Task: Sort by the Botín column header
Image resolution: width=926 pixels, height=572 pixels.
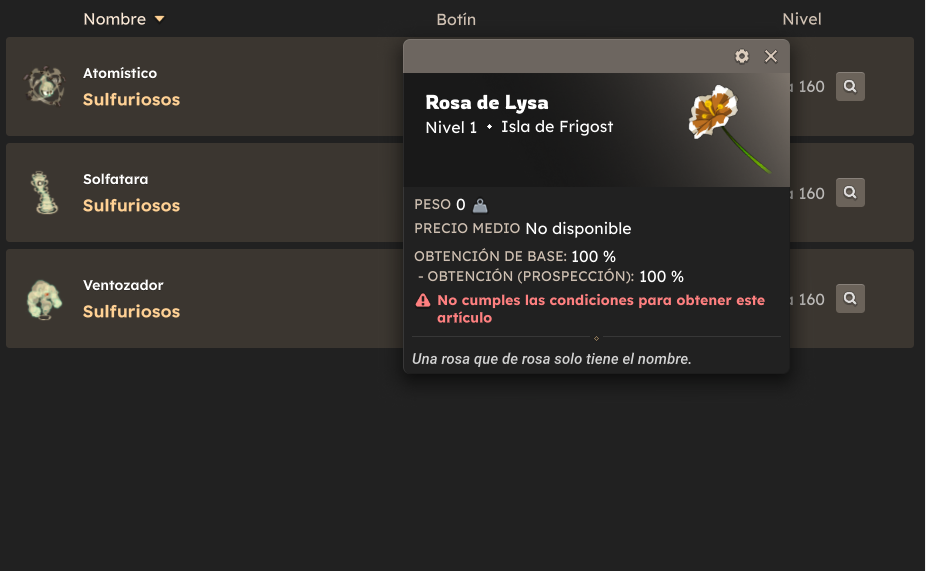Action: coord(456,19)
